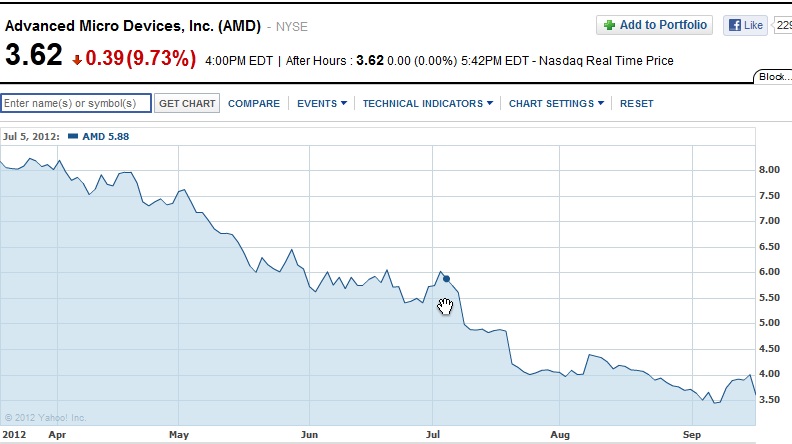
Task: Expand the Technical Indicators dropdown
Action: (427, 104)
